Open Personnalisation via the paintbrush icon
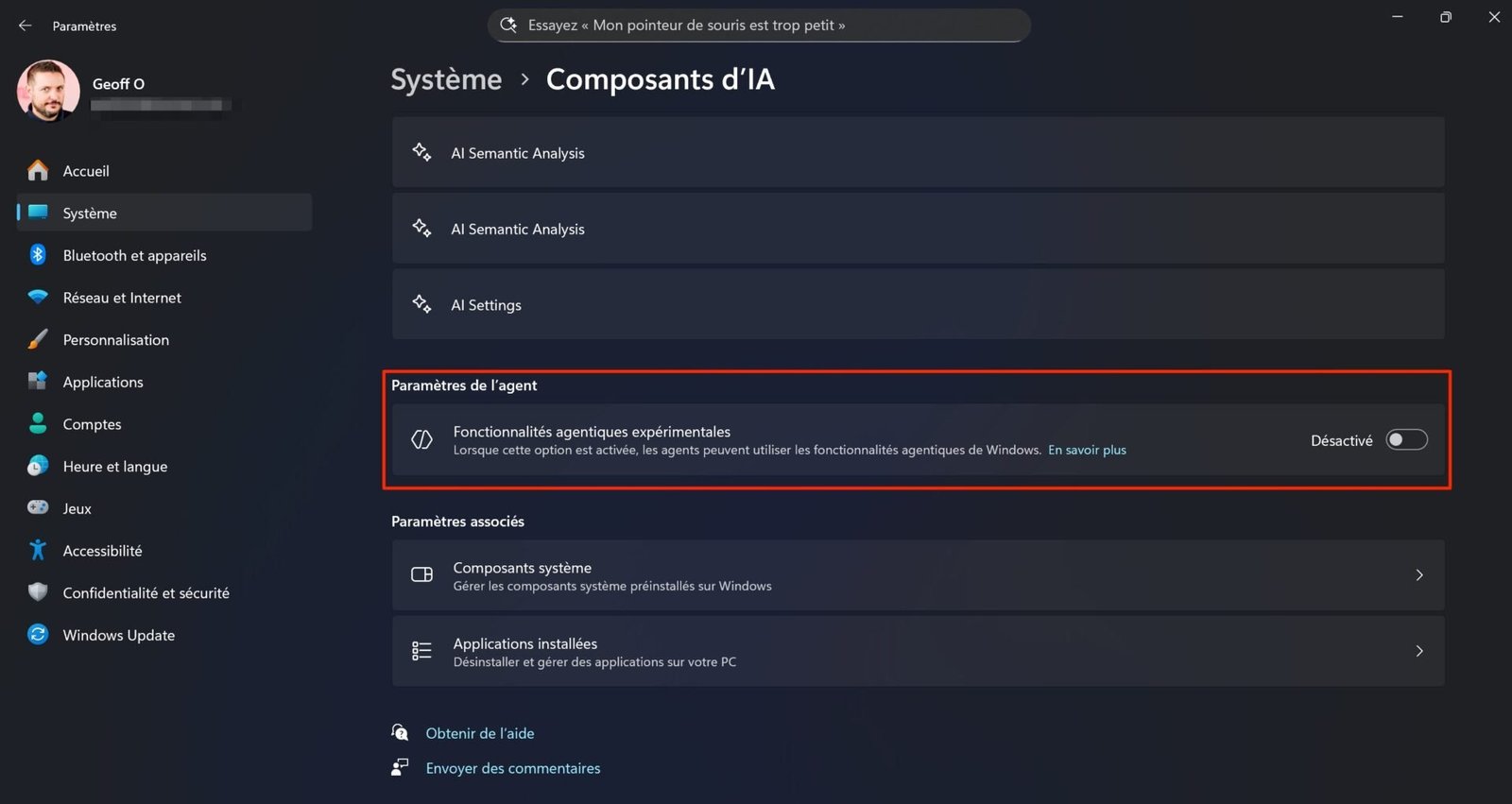1512x804 pixels. (38, 339)
